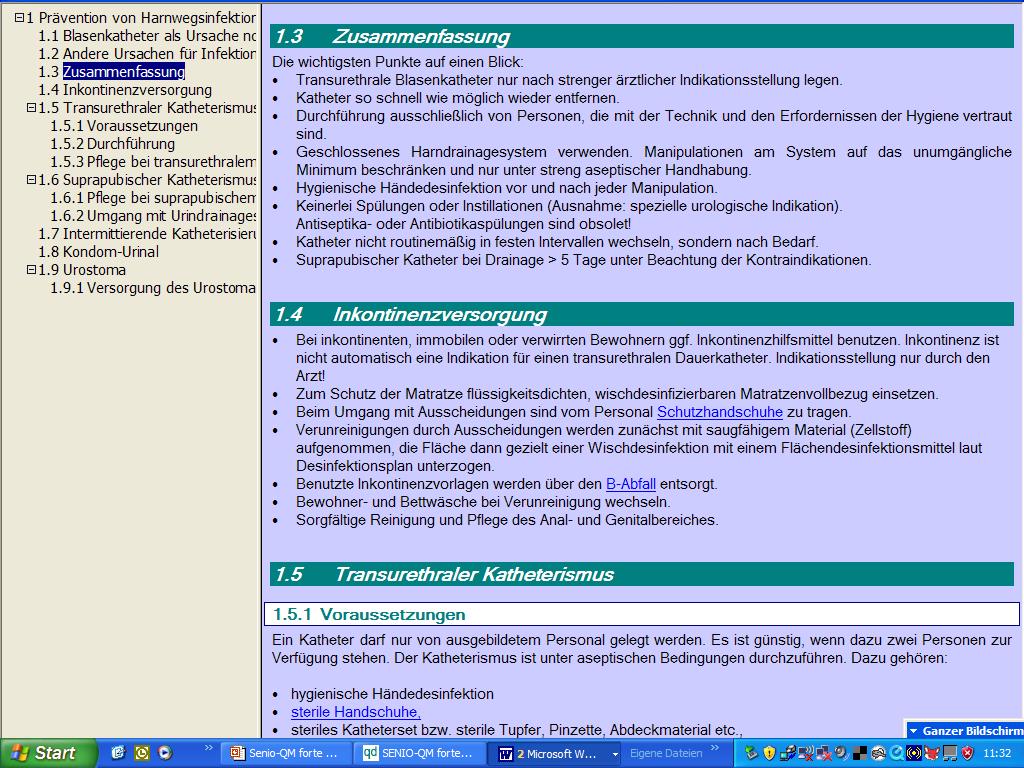Click the Ganzer Bildschirm toolbar label

(x=972, y=731)
